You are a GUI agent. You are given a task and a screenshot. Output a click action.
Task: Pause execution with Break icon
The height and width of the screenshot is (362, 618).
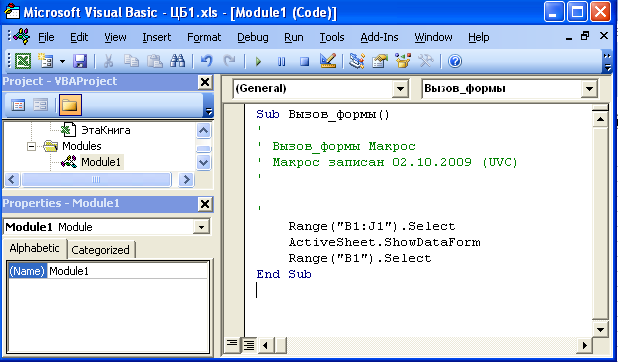pos(281,62)
